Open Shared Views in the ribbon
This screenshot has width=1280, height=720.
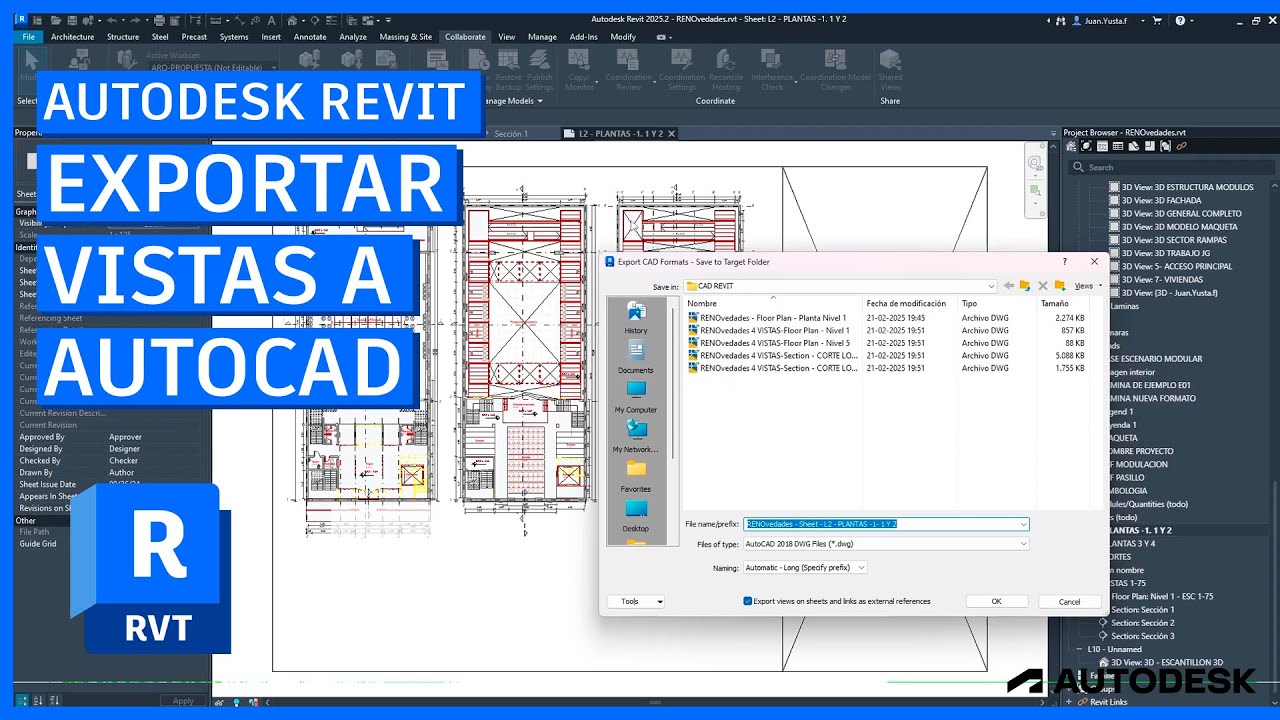point(890,68)
